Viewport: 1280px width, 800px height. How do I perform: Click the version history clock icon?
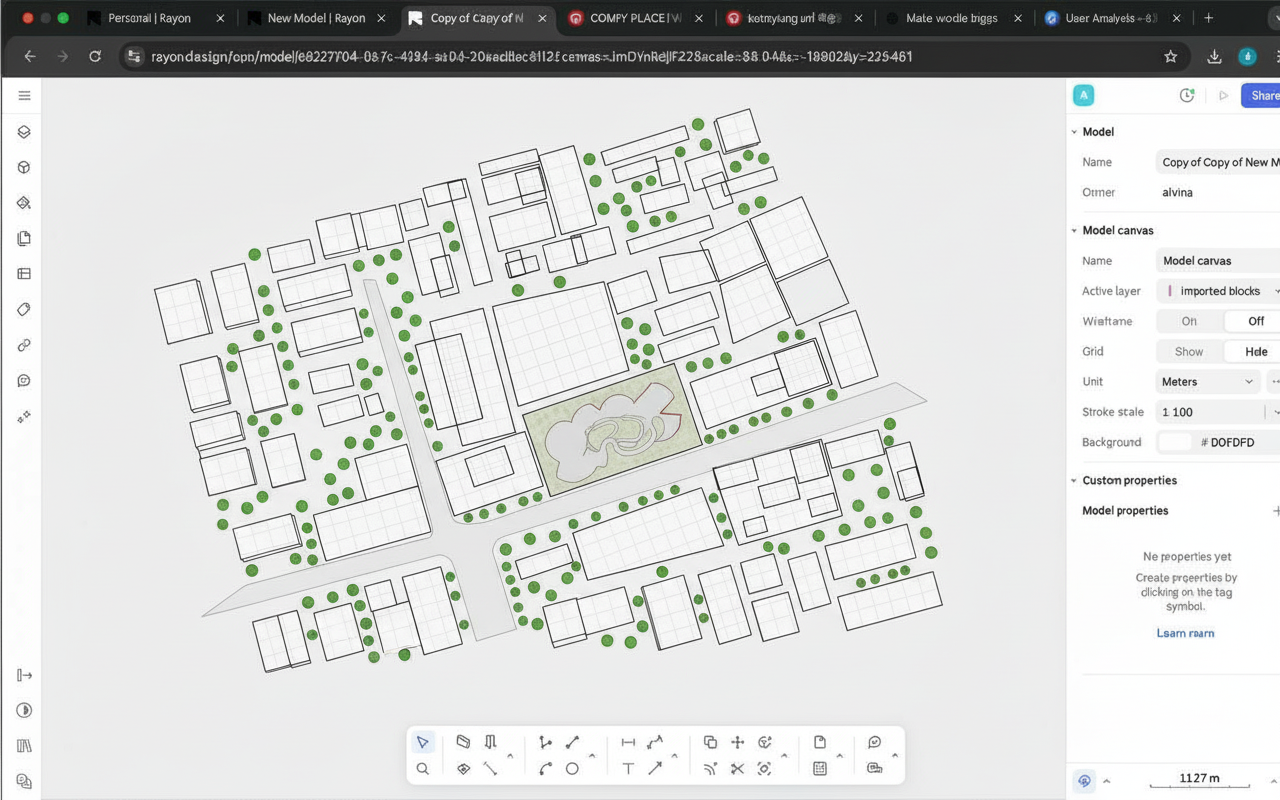[x=1187, y=95]
